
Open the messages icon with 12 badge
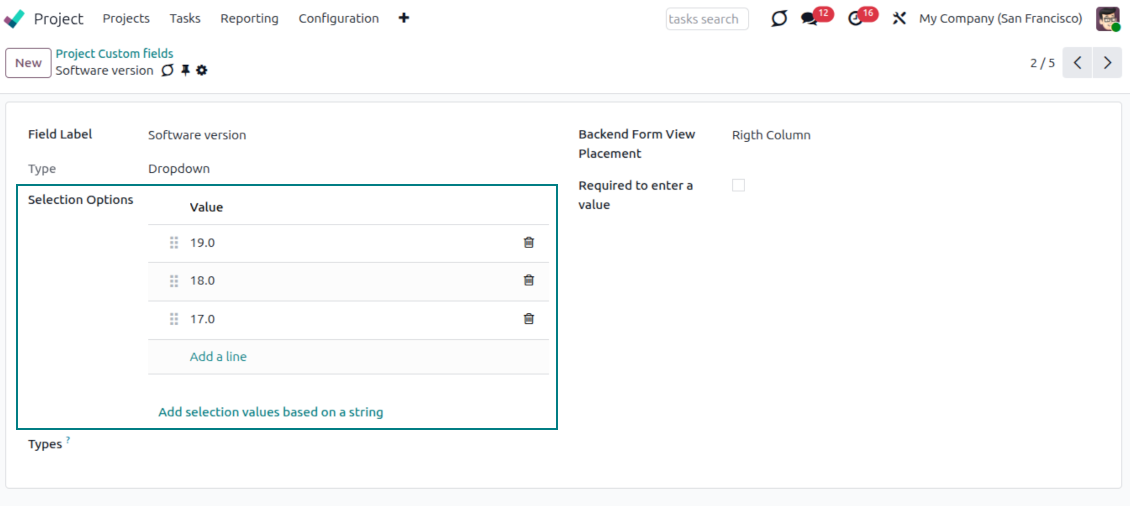(809, 19)
